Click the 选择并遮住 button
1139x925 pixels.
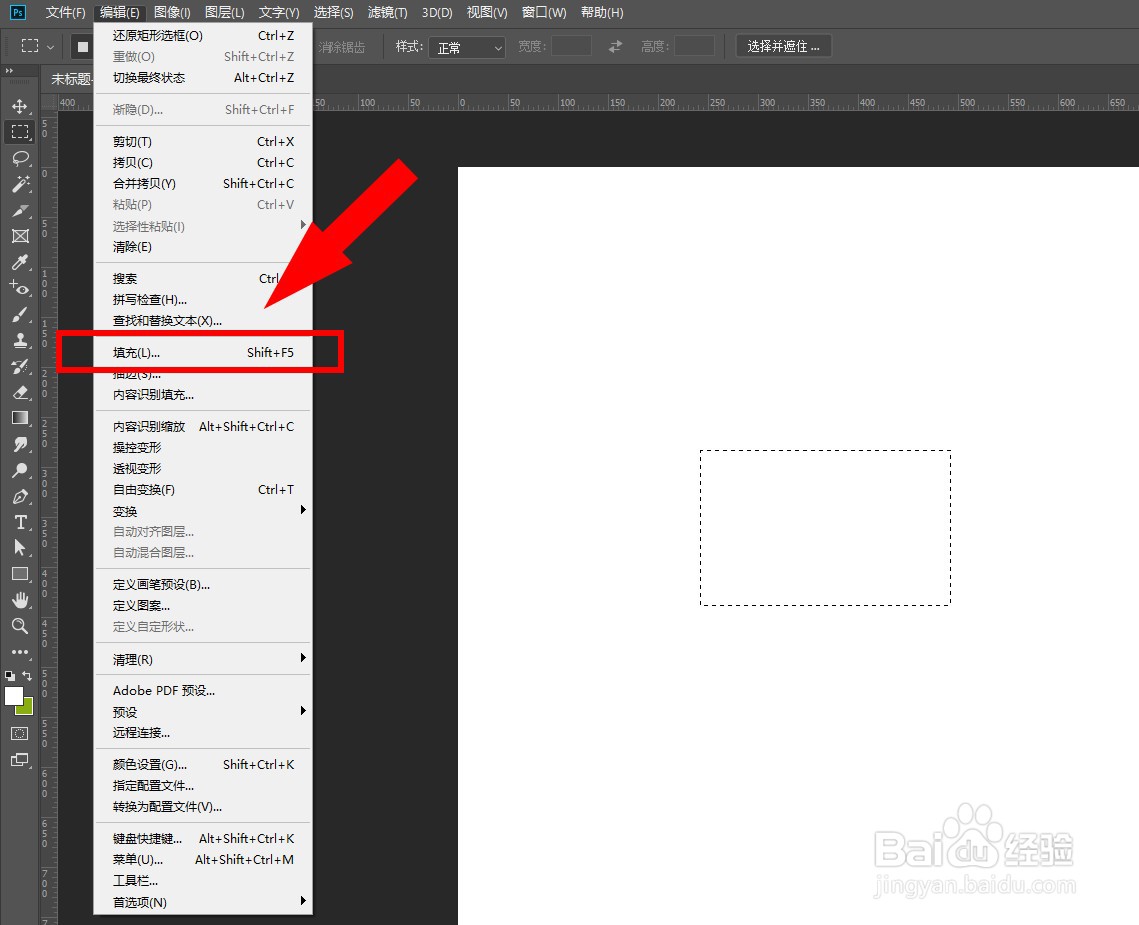[783, 47]
